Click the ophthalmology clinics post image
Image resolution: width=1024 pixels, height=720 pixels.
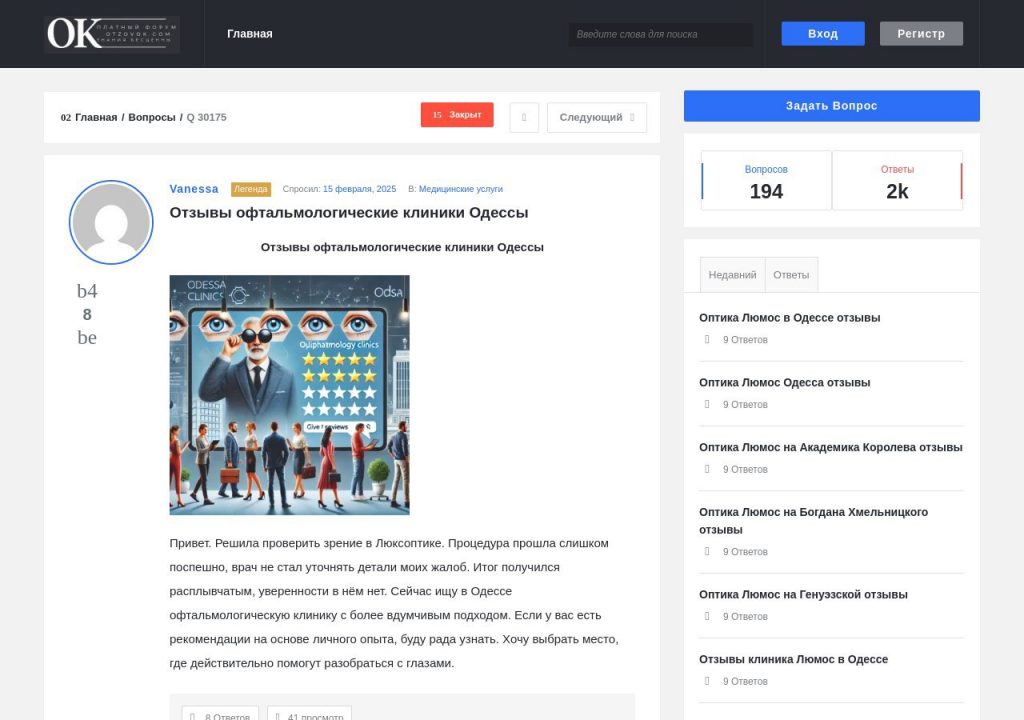click(x=289, y=395)
